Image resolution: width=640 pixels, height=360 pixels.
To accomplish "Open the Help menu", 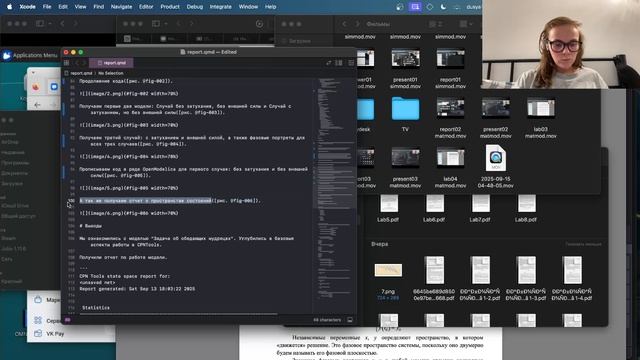I will tap(271, 7).
